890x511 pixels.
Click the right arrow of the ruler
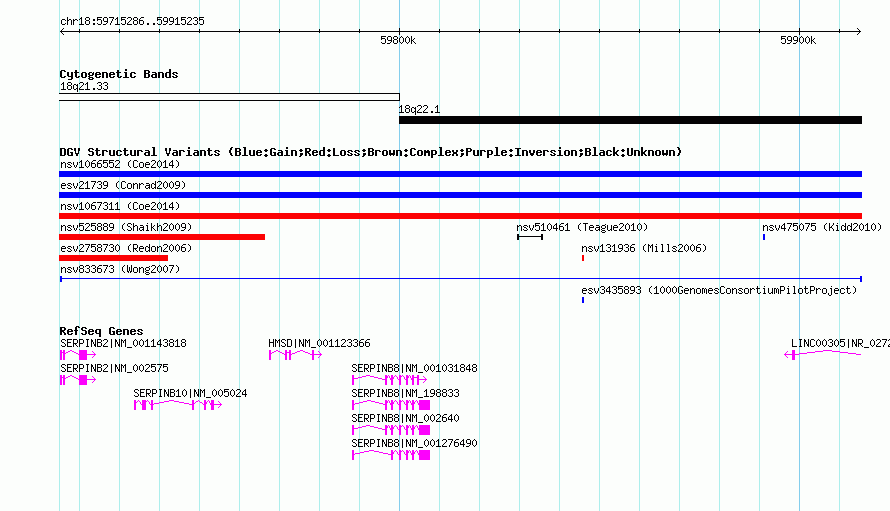click(859, 32)
